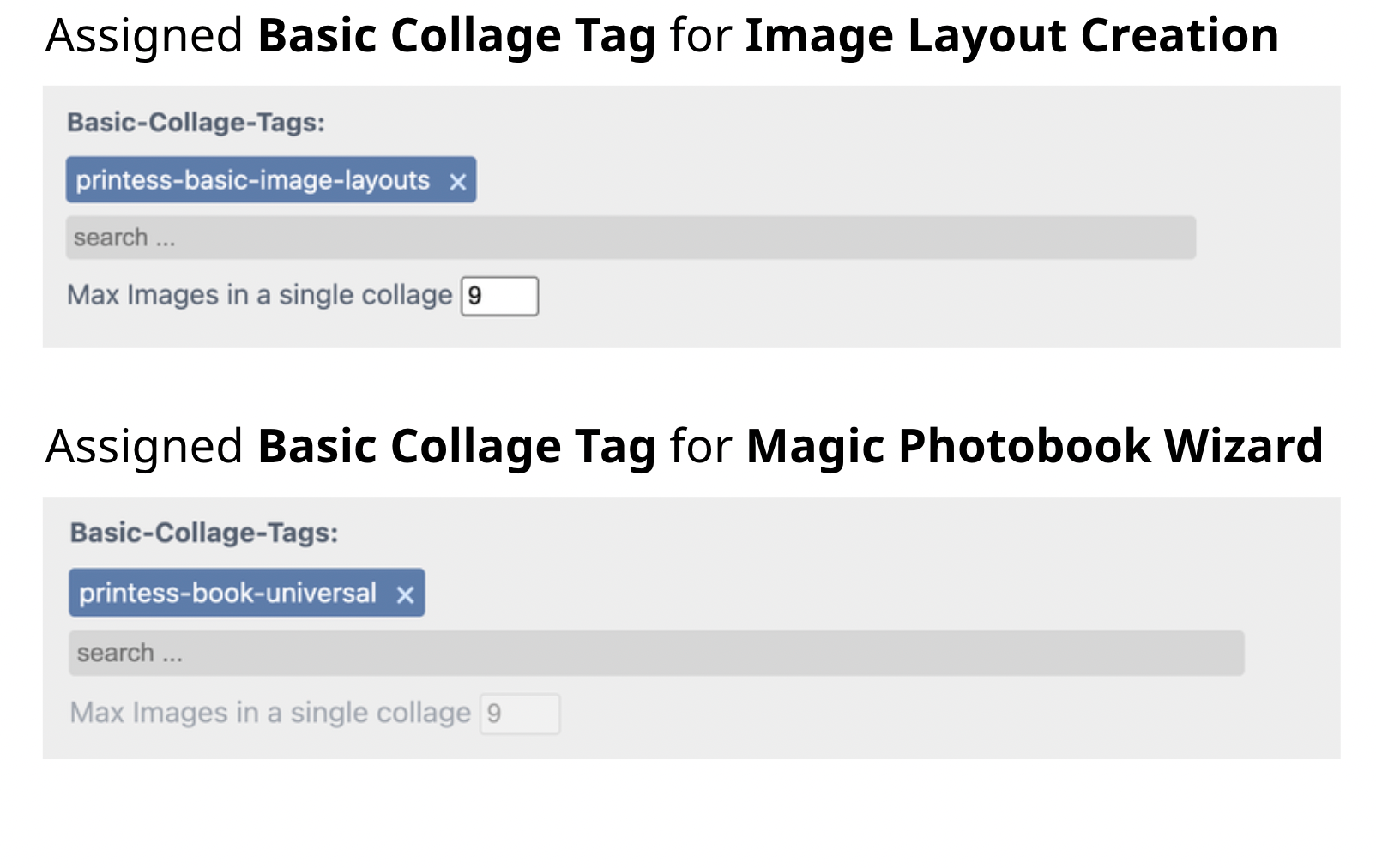Click the × icon on printess-book-universal tag
The width and height of the screenshot is (1376, 868).
406,593
